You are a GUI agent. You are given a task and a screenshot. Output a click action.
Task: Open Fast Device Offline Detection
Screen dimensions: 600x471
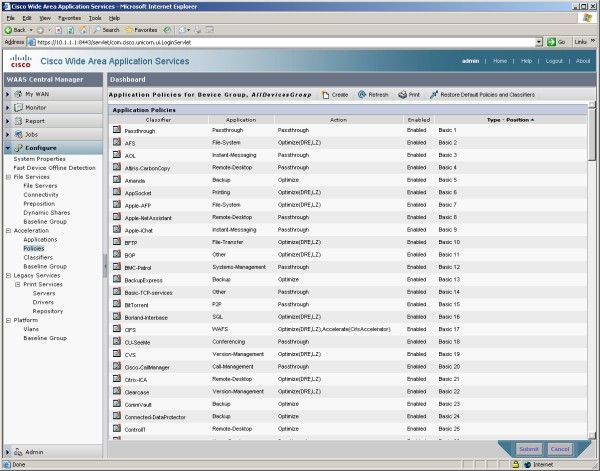[x=54, y=168]
